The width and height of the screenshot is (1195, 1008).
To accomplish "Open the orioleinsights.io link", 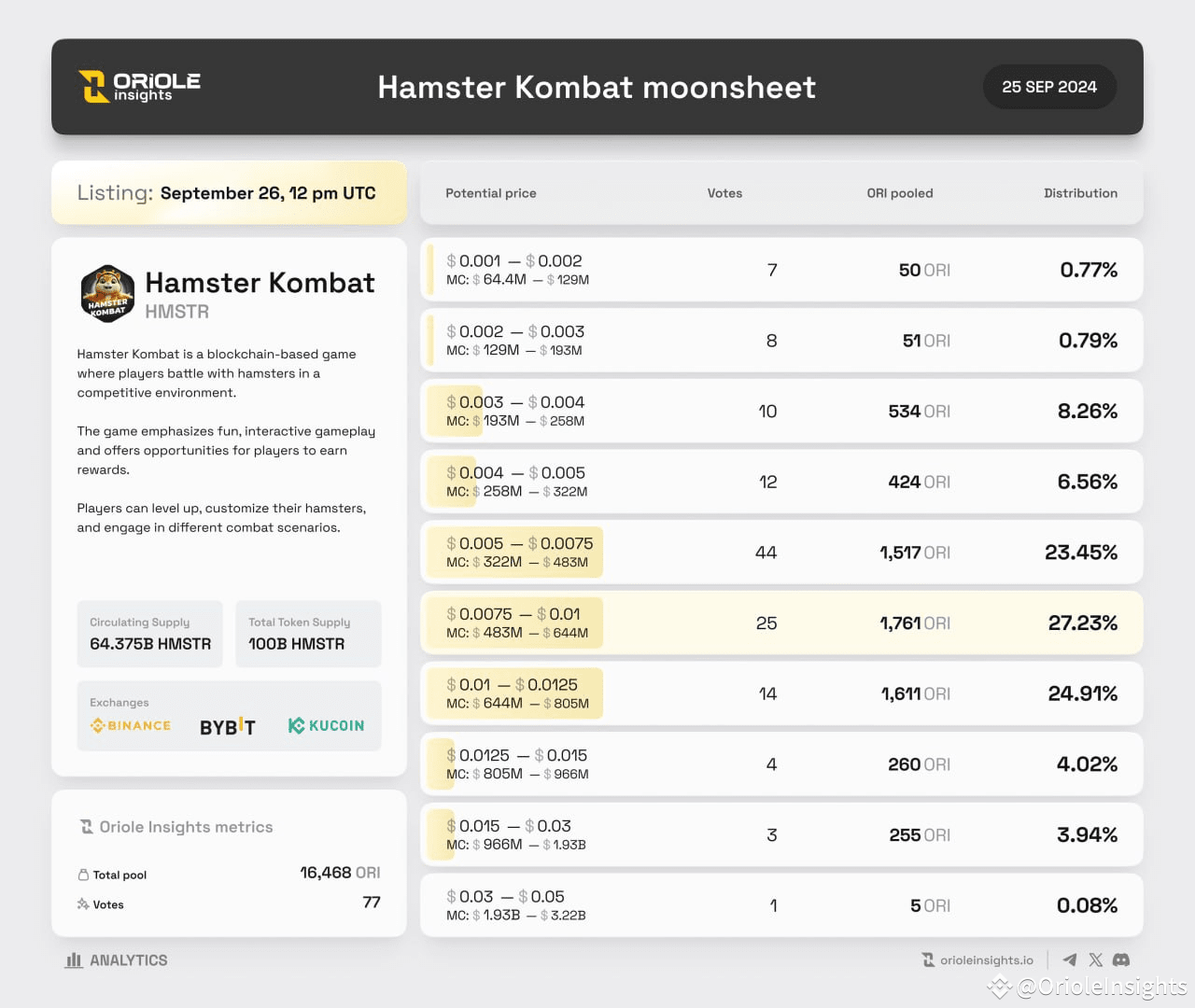I will pos(987,960).
